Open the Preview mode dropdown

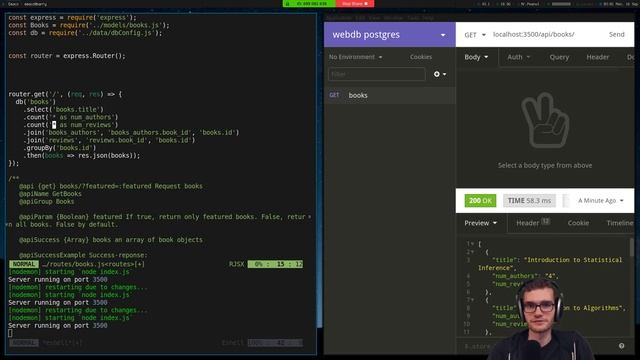pyautogui.click(x=480, y=223)
